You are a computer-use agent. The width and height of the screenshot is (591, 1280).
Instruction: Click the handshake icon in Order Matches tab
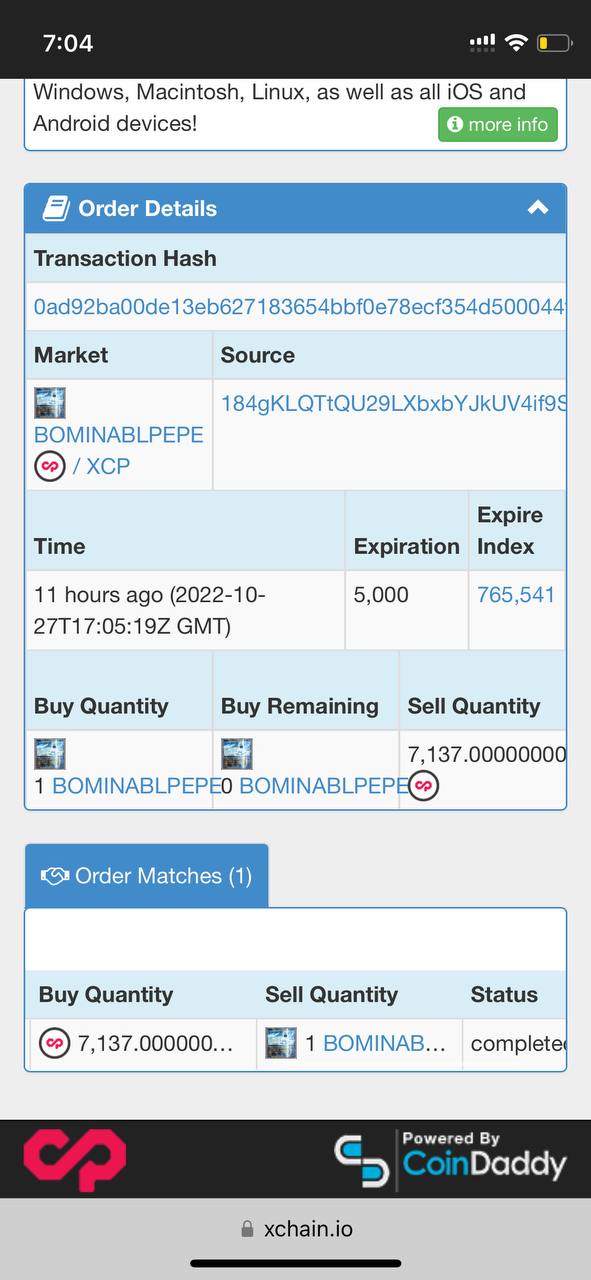point(54,876)
